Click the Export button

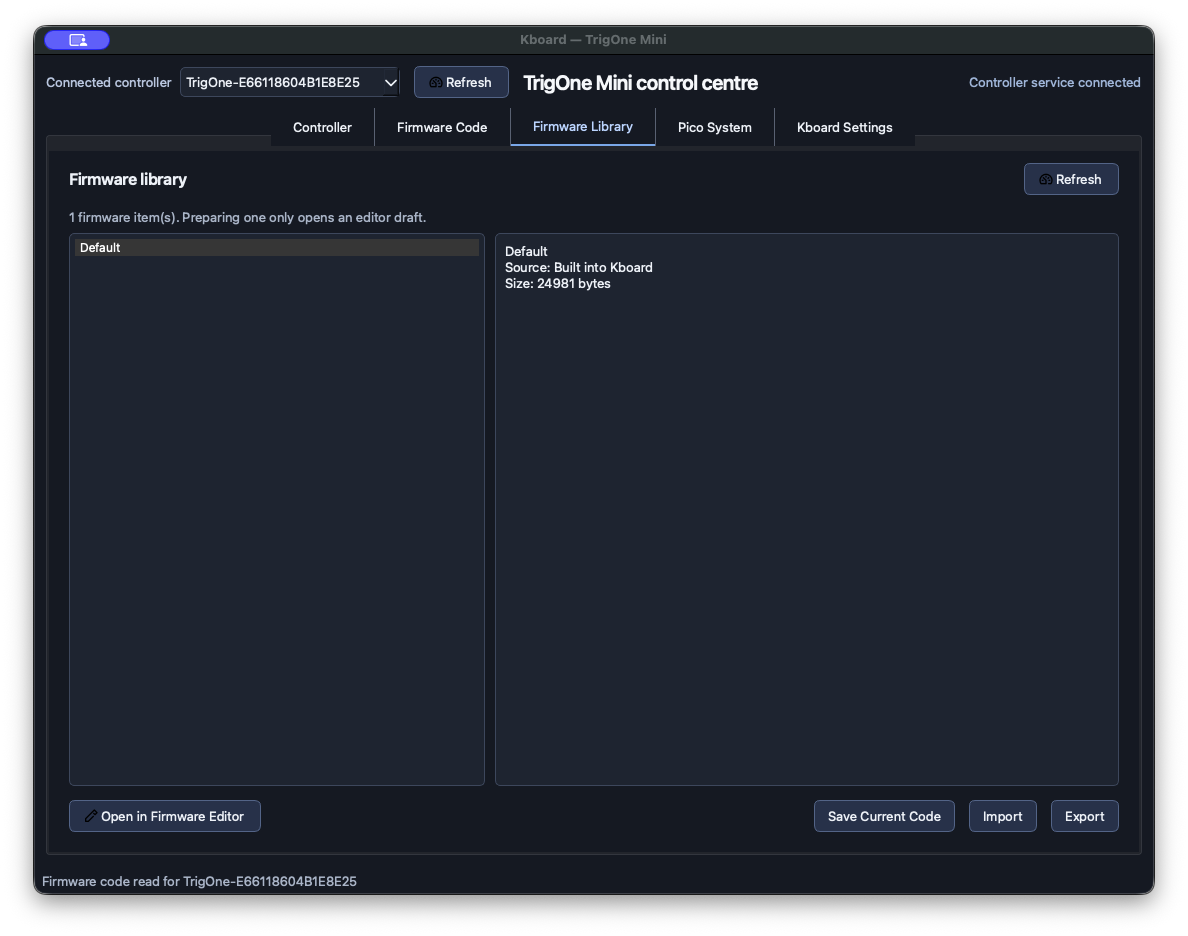click(1084, 816)
